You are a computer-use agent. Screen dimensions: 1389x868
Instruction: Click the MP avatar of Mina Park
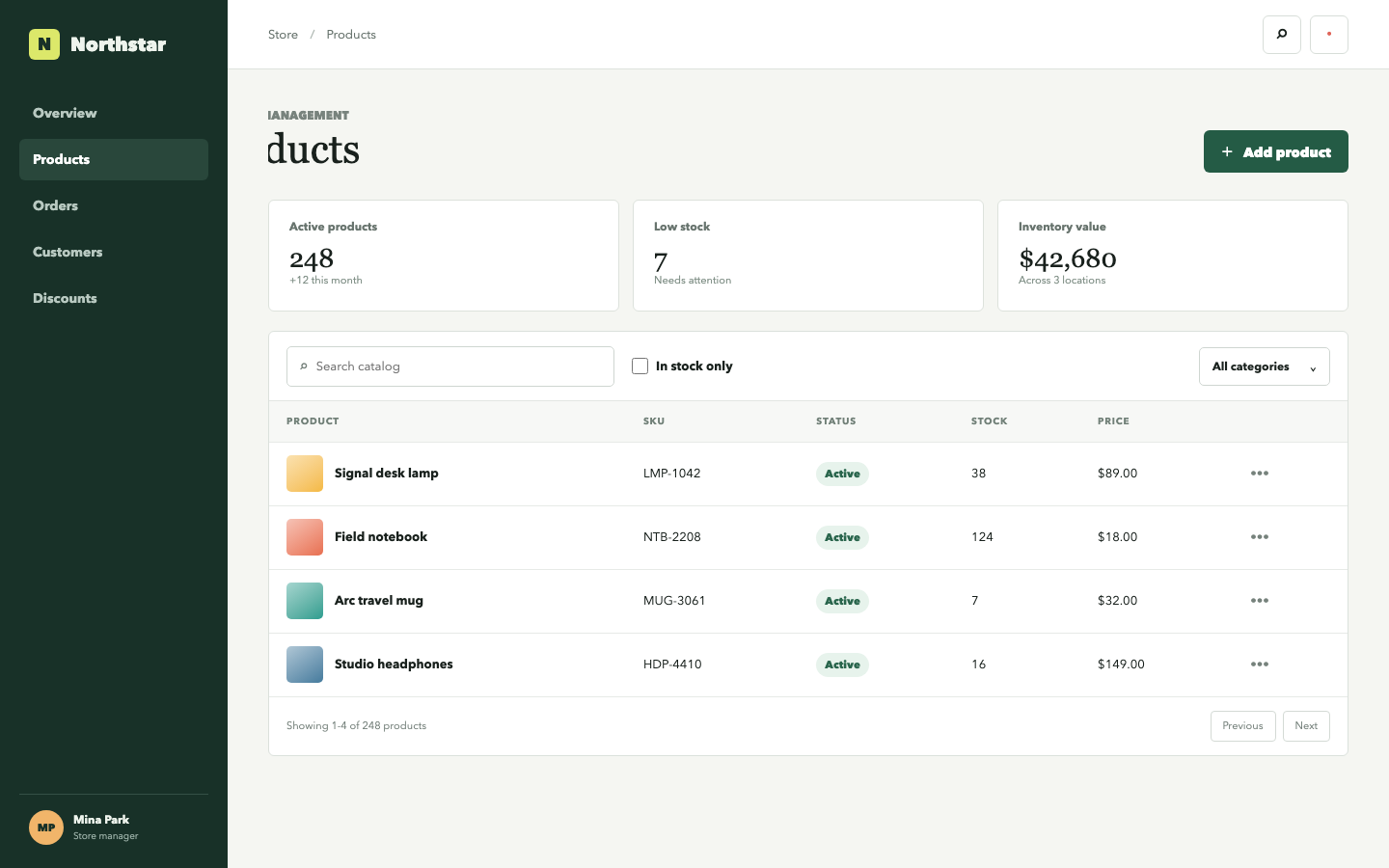pos(46,827)
